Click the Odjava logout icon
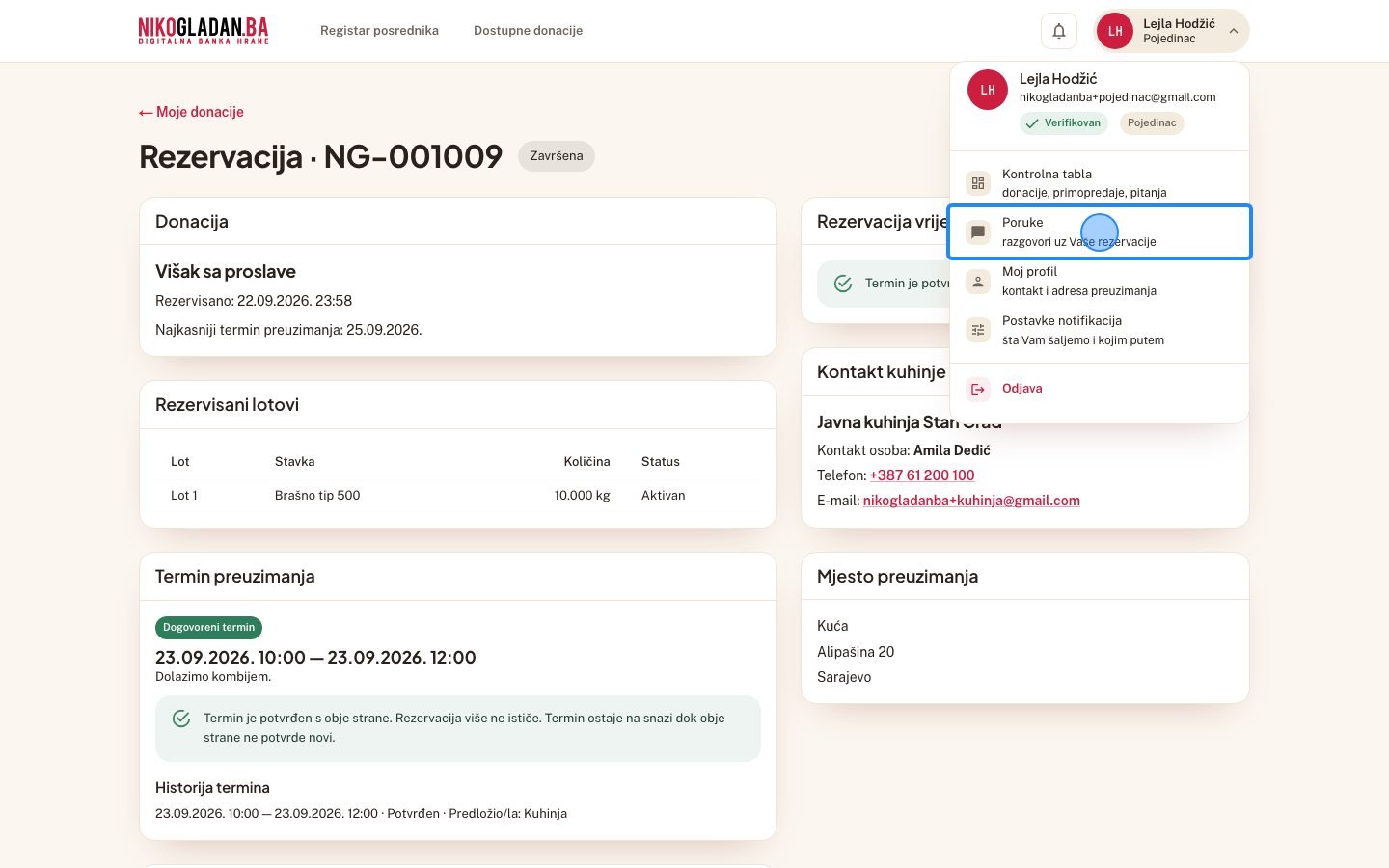Screen dimensions: 1389x868 tap(978, 389)
